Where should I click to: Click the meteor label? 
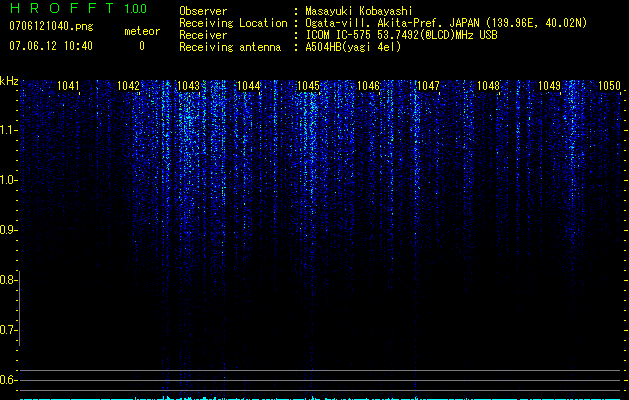tap(142, 31)
